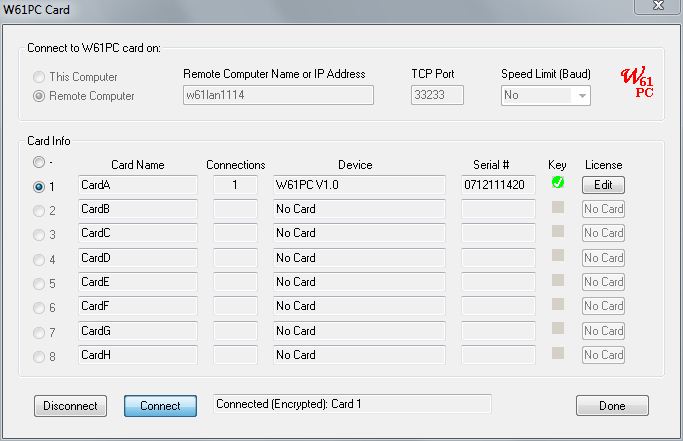Click the Connect button
Screen dimensions: 683x441
click(160, 406)
